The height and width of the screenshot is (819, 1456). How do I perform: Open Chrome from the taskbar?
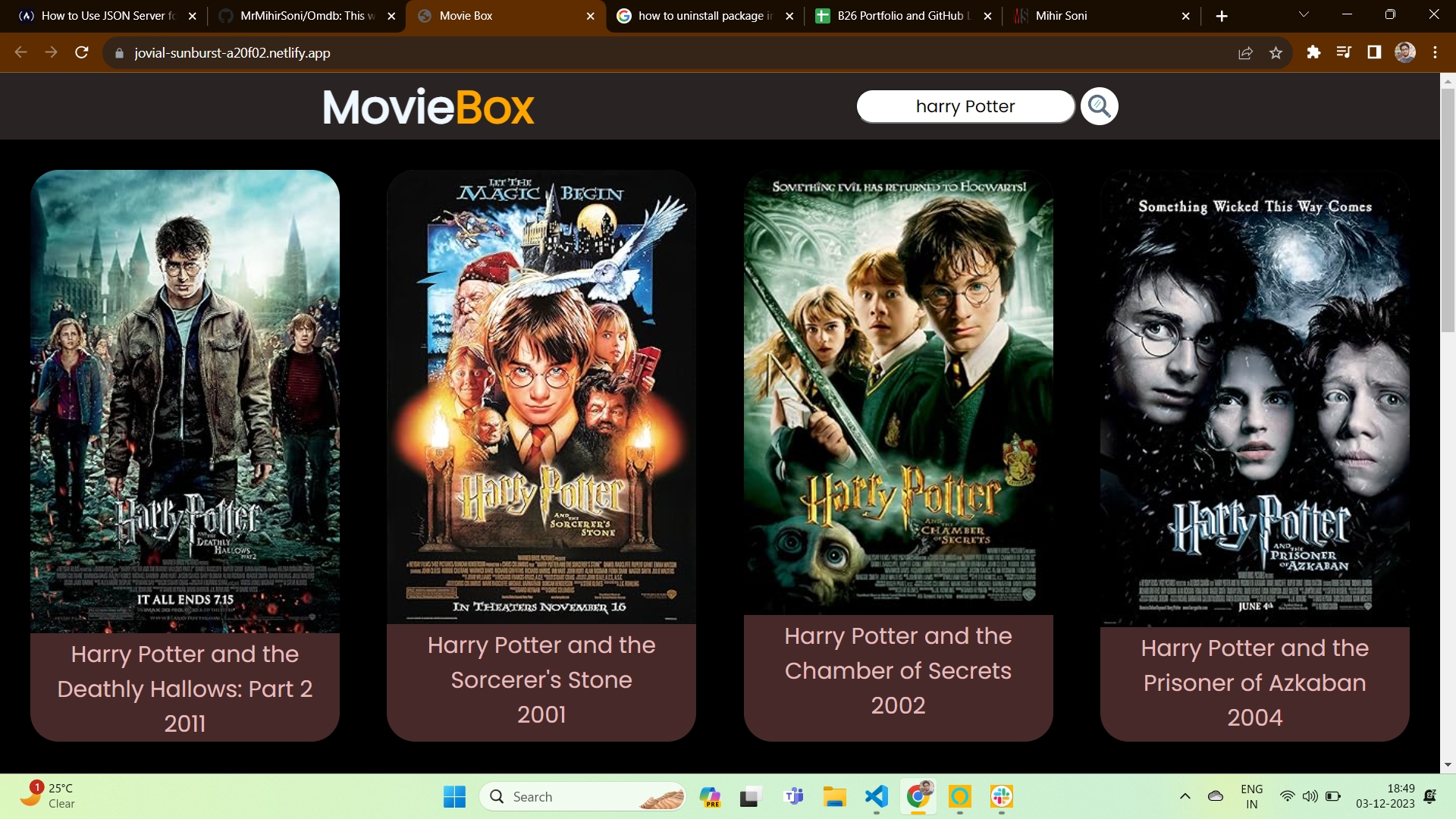point(918,796)
